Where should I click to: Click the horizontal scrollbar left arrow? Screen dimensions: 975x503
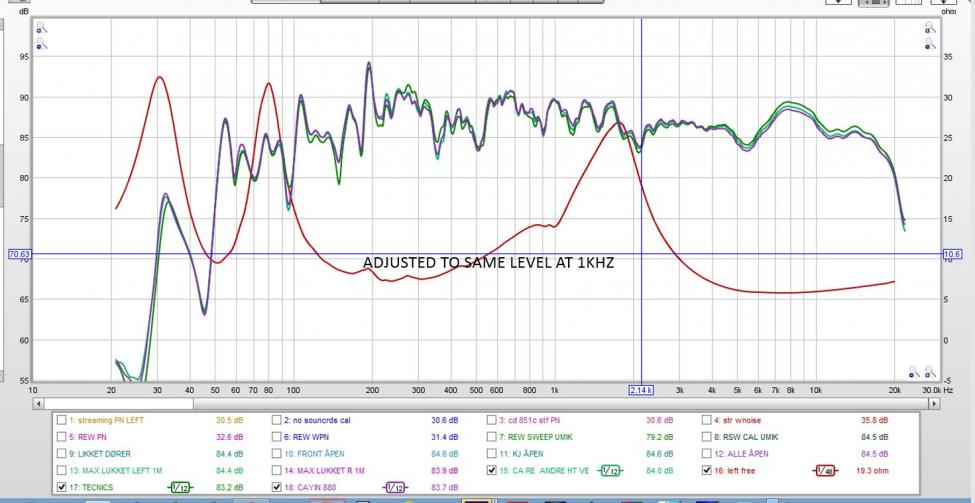[39, 404]
